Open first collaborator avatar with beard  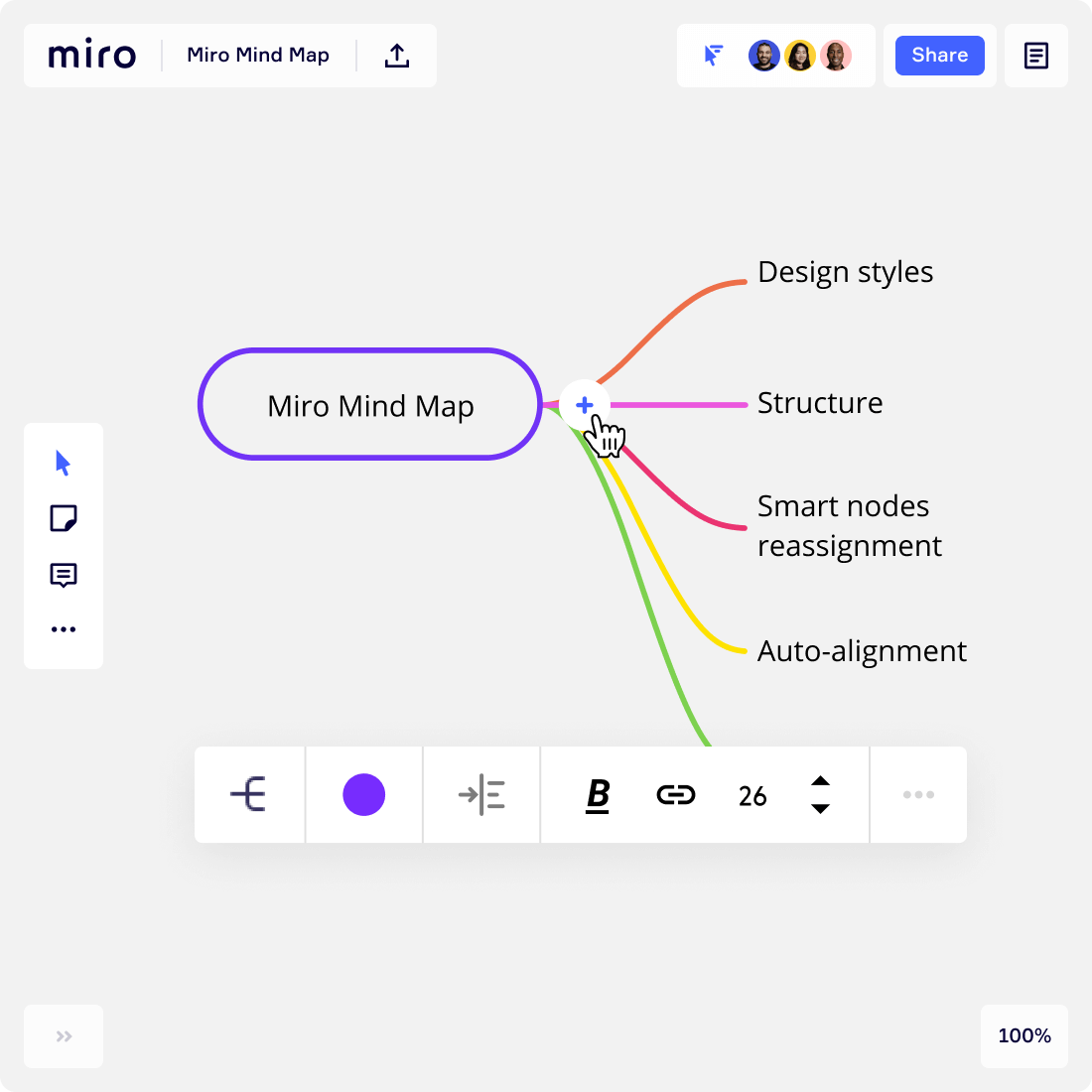point(764,55)
